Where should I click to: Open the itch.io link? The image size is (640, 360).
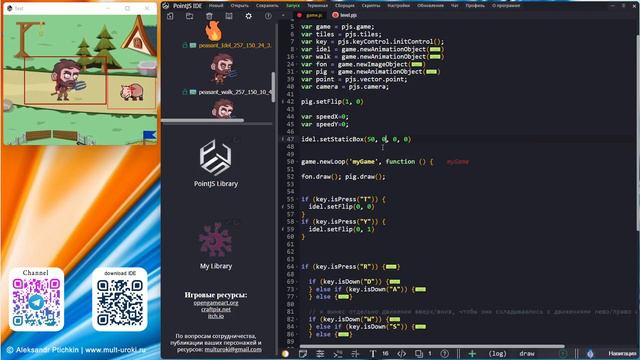coord(216,316)
